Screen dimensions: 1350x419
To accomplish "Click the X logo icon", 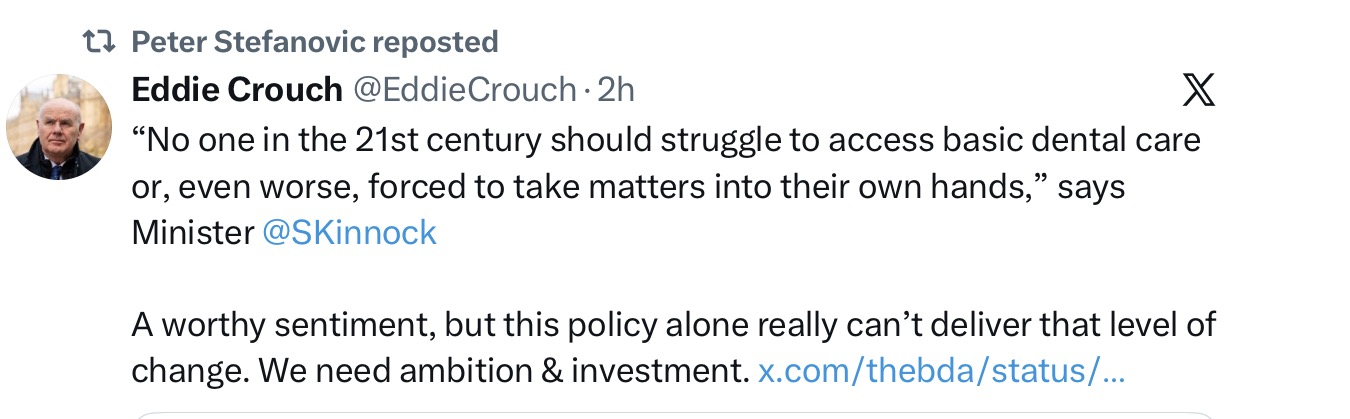I will [1198, 91].
